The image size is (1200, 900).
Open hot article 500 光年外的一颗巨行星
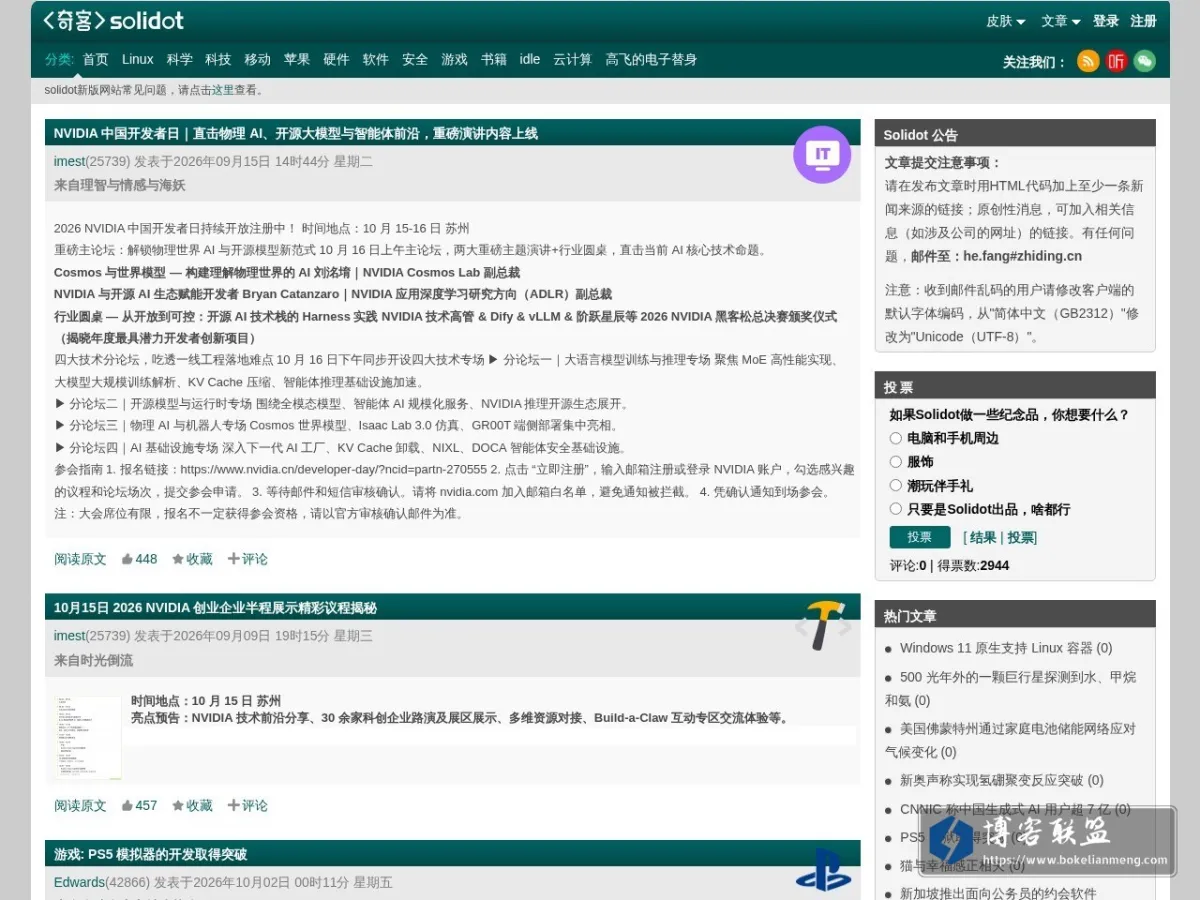coord(1010,688)
